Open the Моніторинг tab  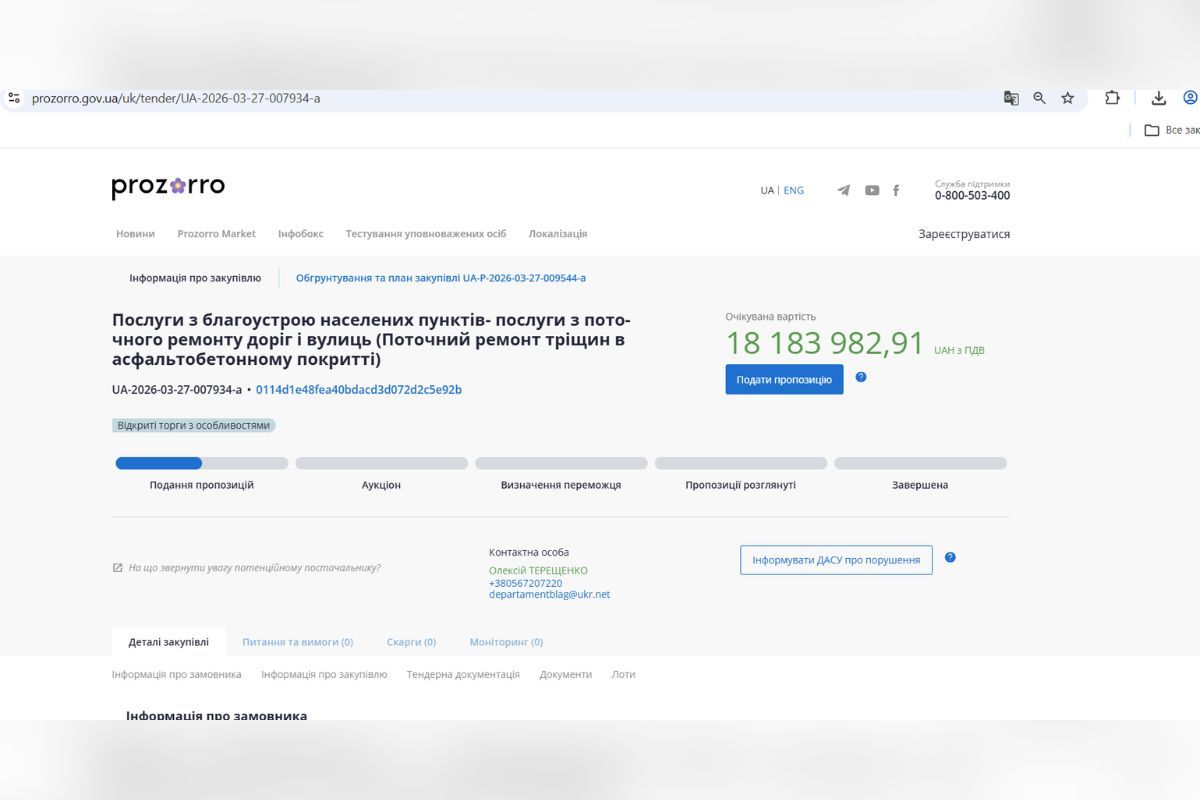[506, 642]
